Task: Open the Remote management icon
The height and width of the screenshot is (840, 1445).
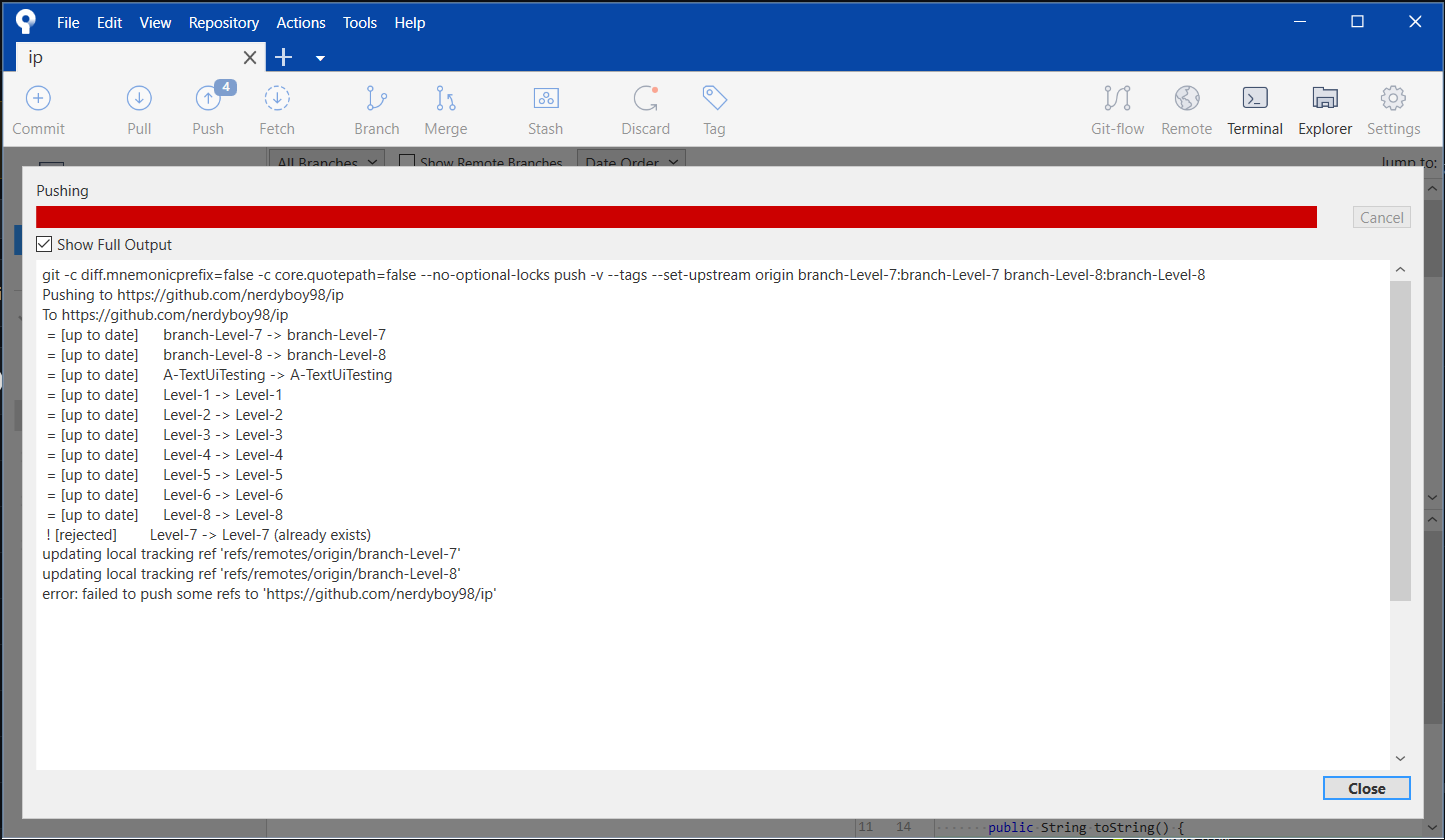Action: click(x=1186, y=108)
